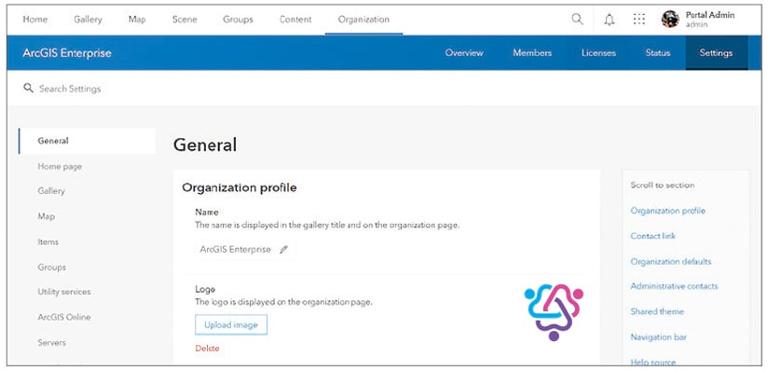
Task: Open the search magnifier icon in header
Action: tap(577, 19)
